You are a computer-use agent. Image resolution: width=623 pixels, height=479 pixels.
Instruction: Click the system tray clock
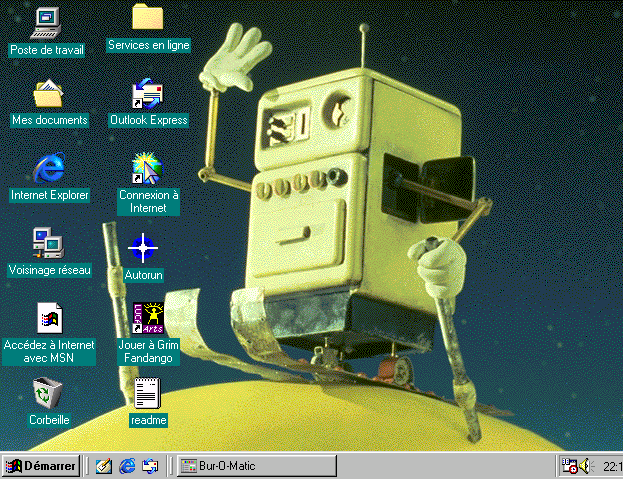[613, 466]
